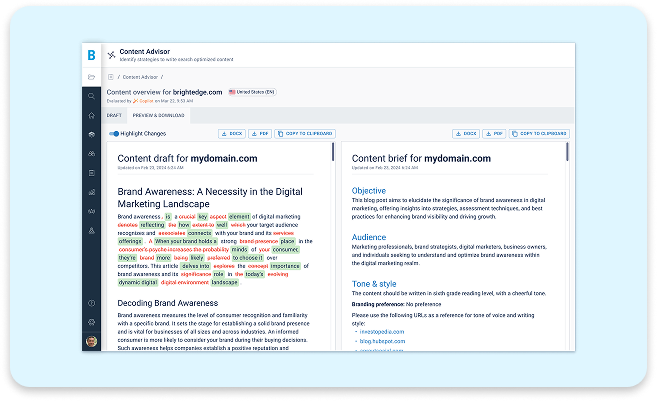Viewport: 657px width, 401px height.
Task: Download the content draft as DOCX
Action: point(232,134)
